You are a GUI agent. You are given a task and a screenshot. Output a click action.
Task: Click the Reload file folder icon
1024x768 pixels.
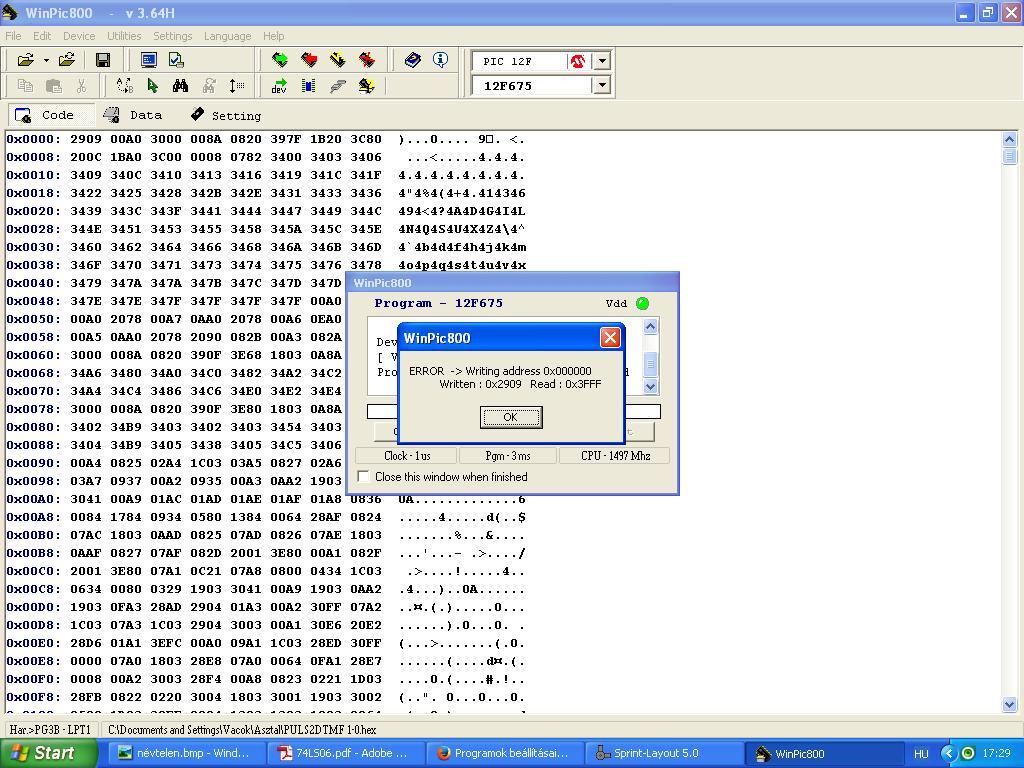[x=67, y=60]
